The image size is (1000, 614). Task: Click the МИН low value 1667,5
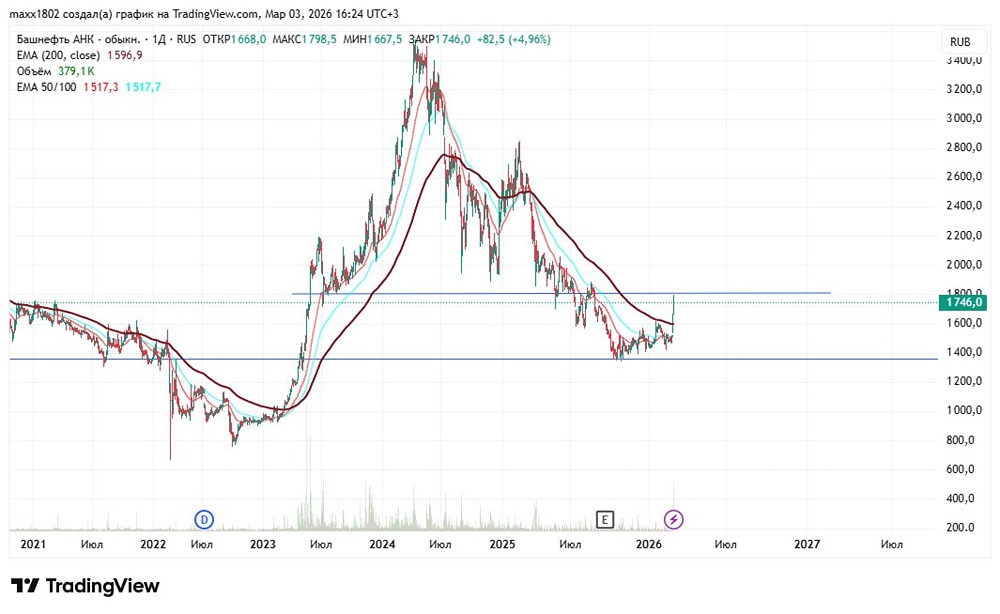tap(385, 40)
